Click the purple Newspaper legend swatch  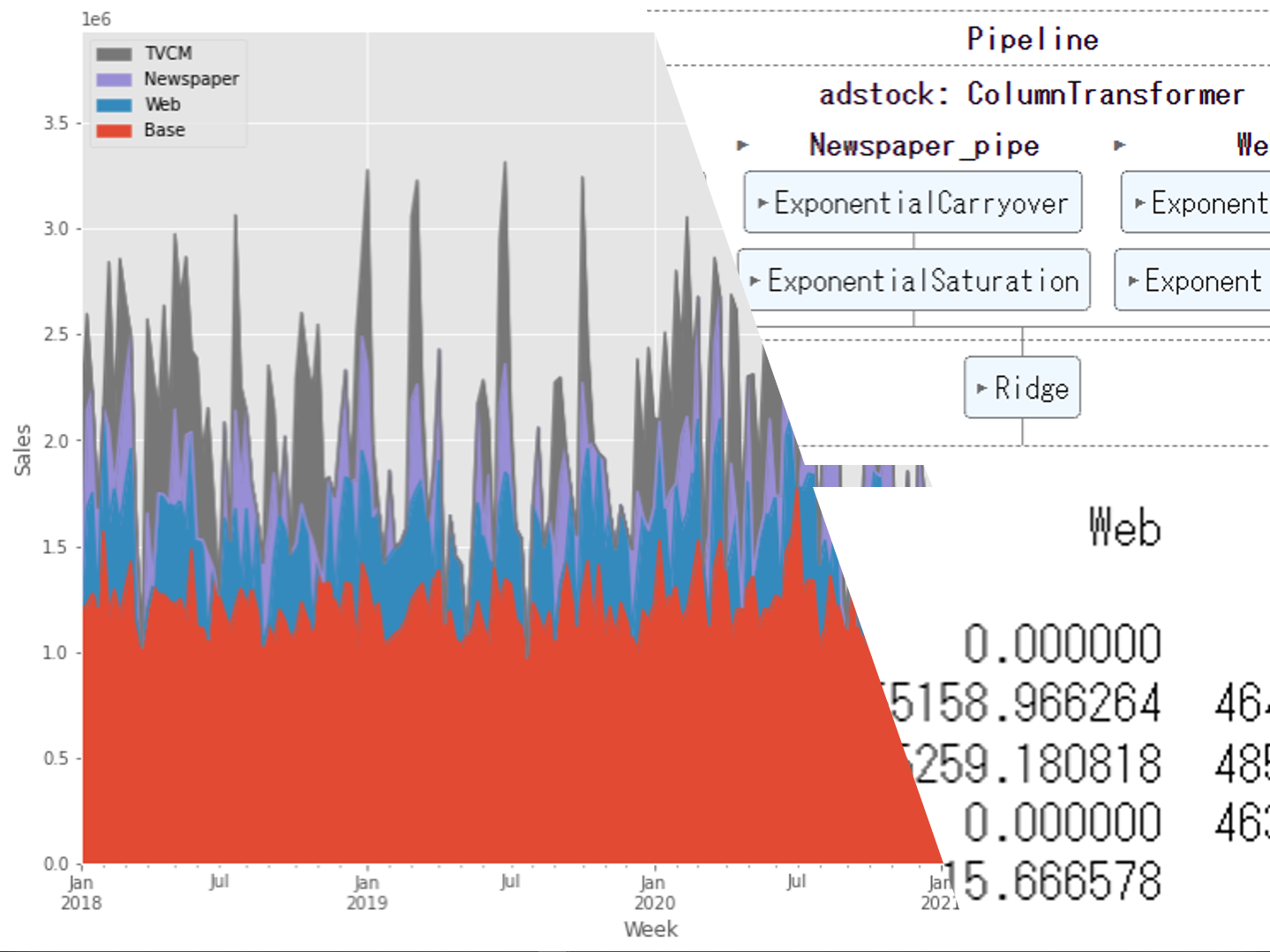(114, 79)
